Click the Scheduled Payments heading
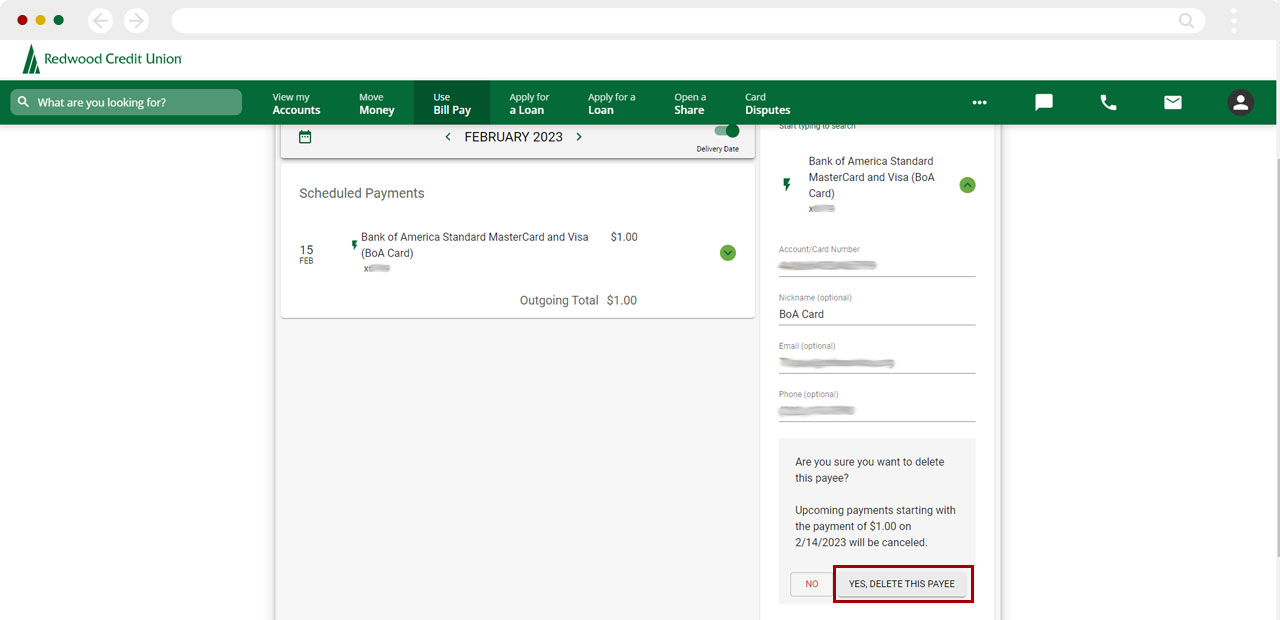Image resolution: width=1280 pixels, height=620 pixels. click(362, 193)
